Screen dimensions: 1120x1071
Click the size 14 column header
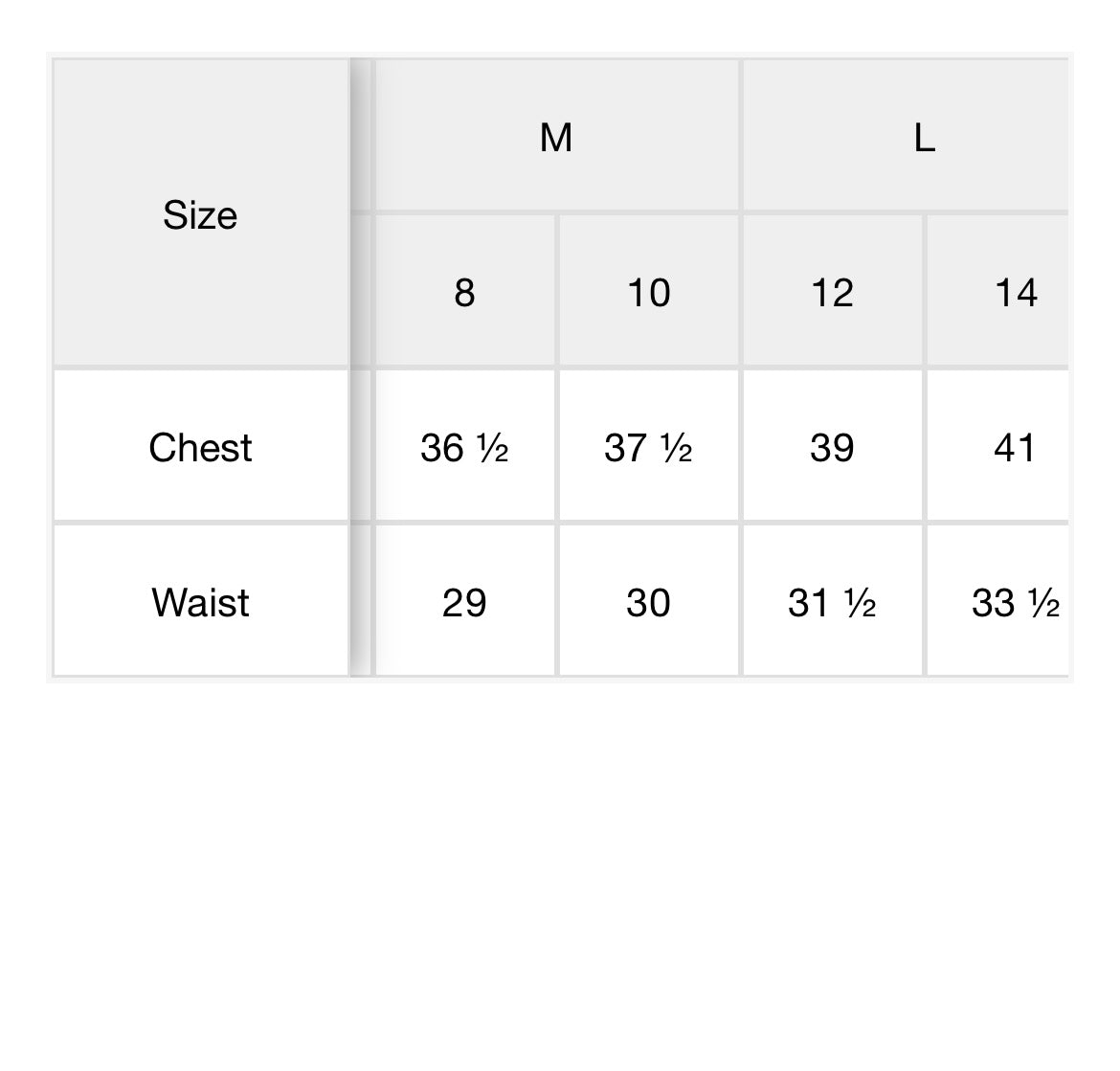[x=1015, y=292]
